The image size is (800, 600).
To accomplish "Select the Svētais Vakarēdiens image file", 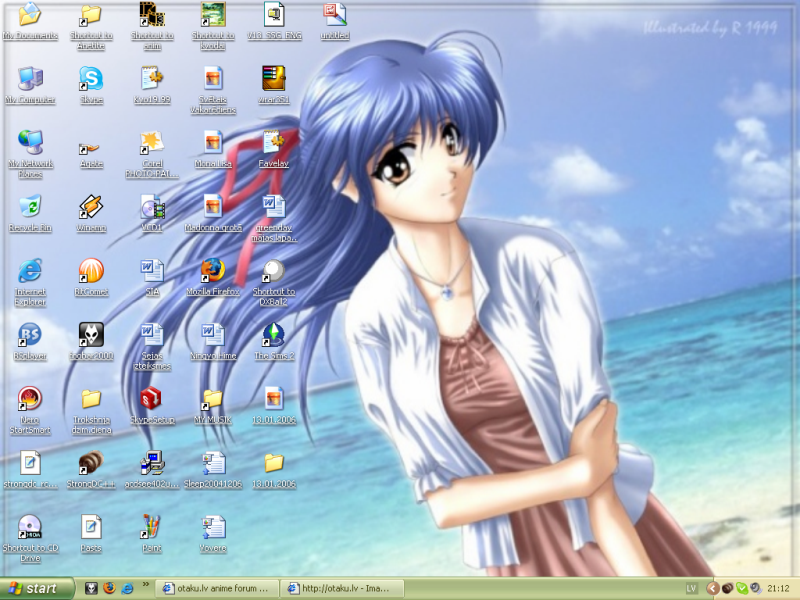I will (x=213, y=90).
